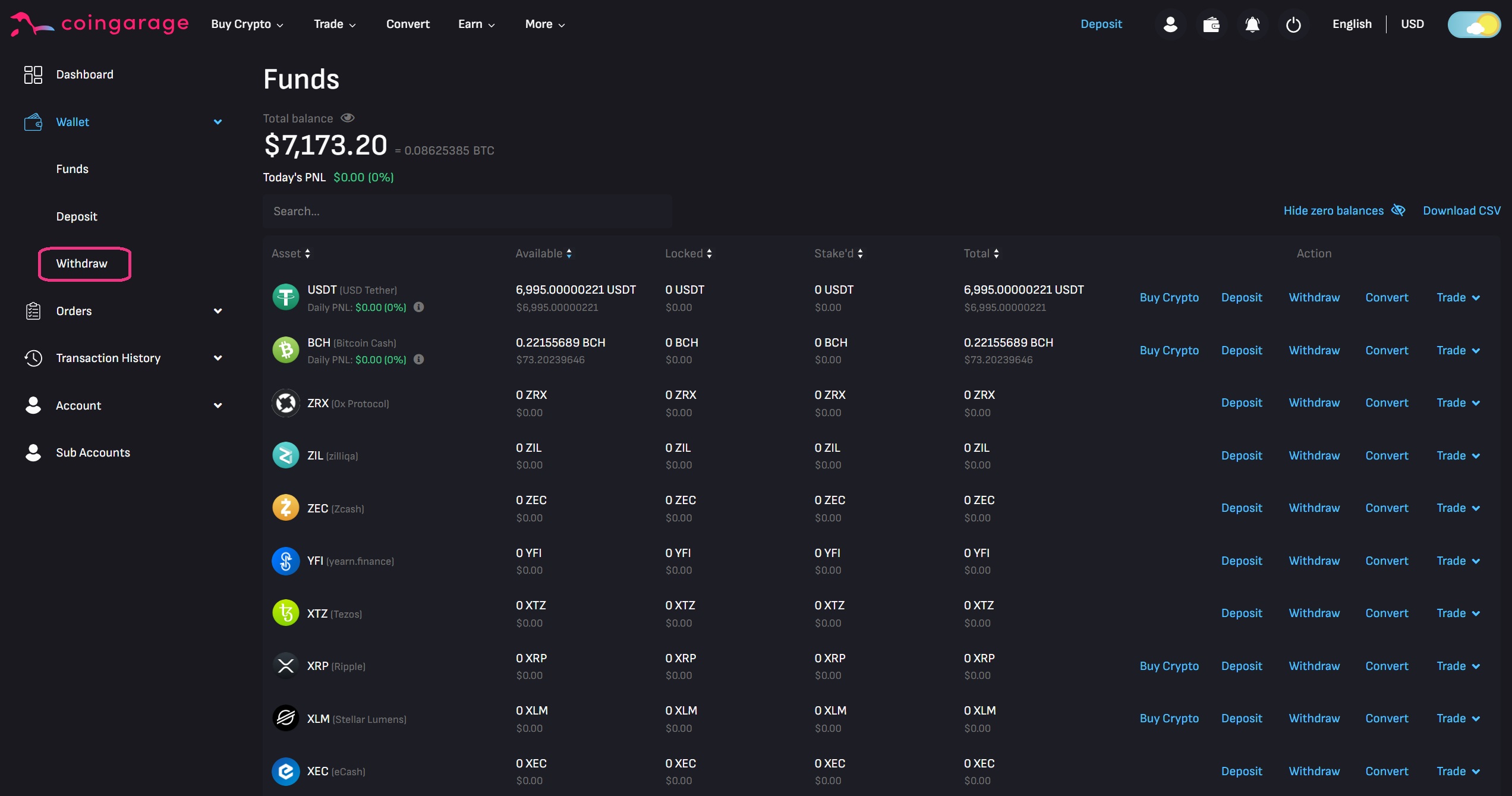
Task: Click the XTZ Tezos coin icon
Action: tap(285, 613)
